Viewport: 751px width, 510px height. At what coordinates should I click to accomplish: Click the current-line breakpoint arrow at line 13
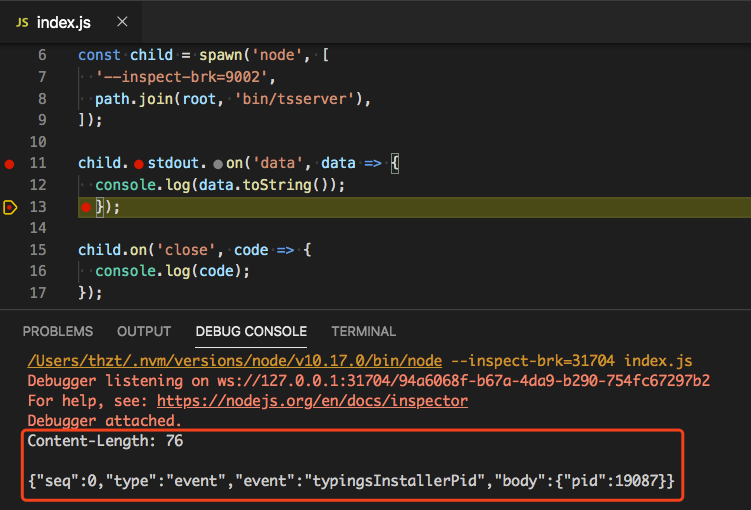coord(10,207)
